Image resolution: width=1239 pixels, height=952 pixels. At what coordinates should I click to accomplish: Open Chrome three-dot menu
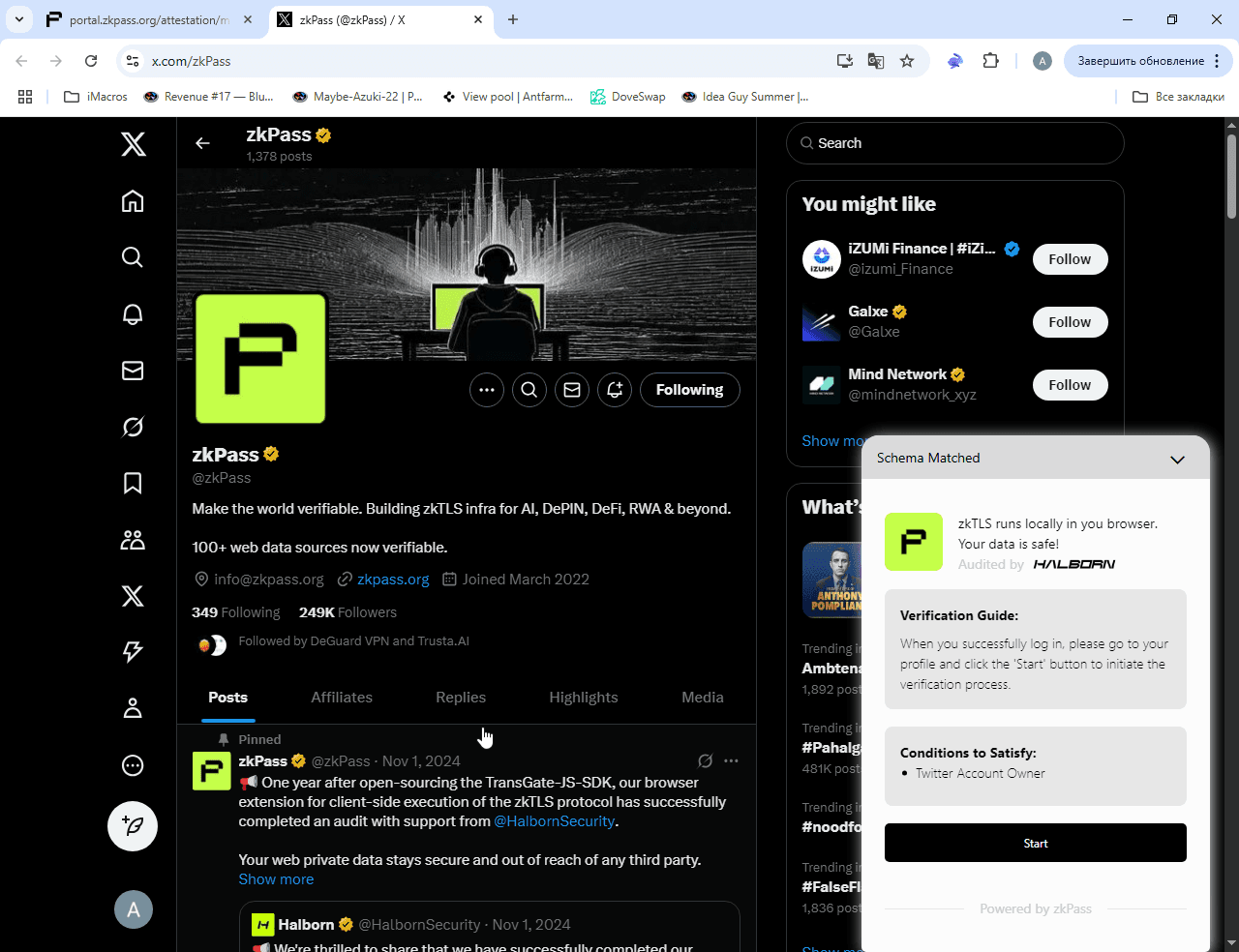tap(1217, 61)
